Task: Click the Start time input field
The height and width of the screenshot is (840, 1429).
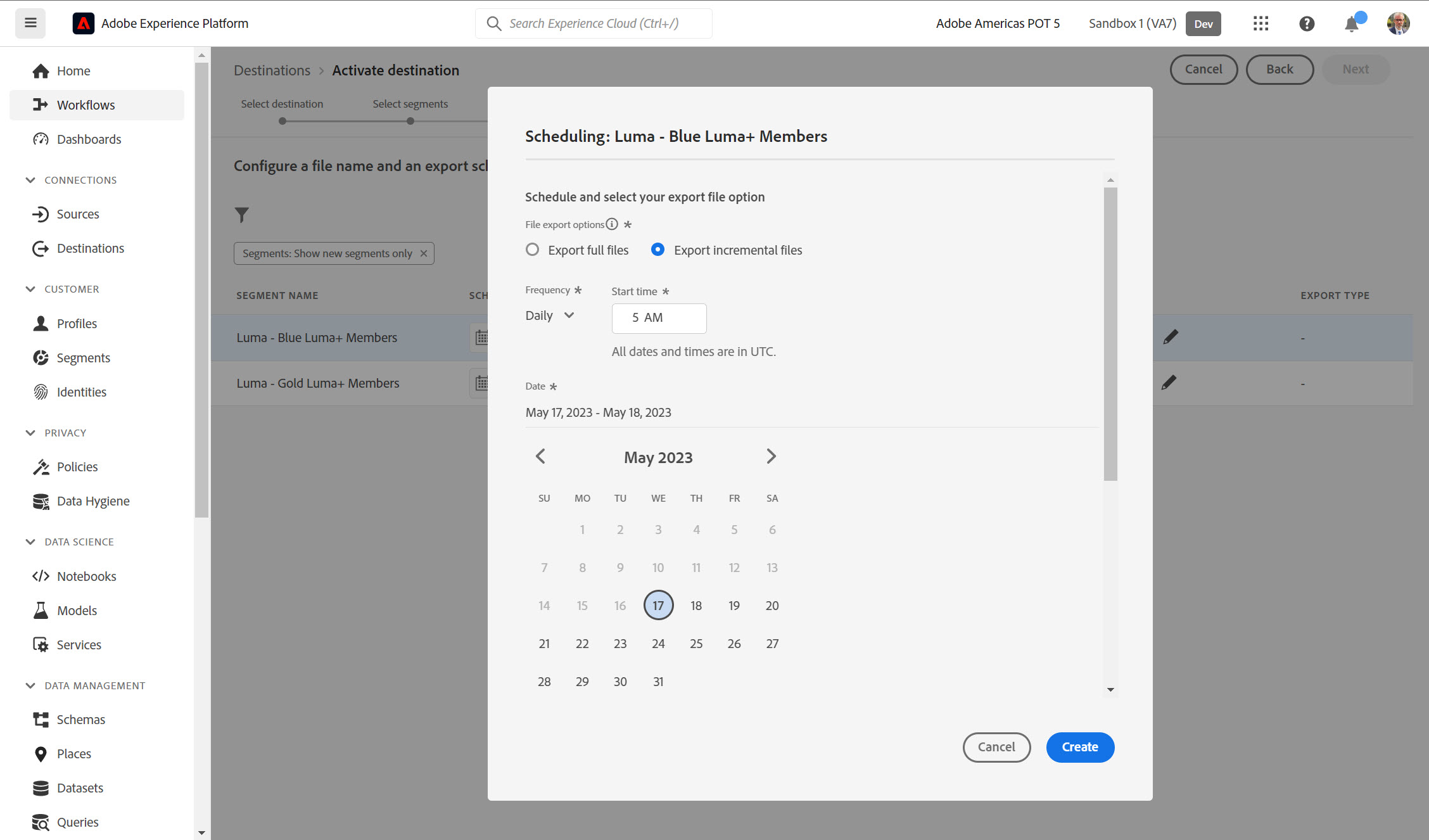Action: [x=659, y=318]
